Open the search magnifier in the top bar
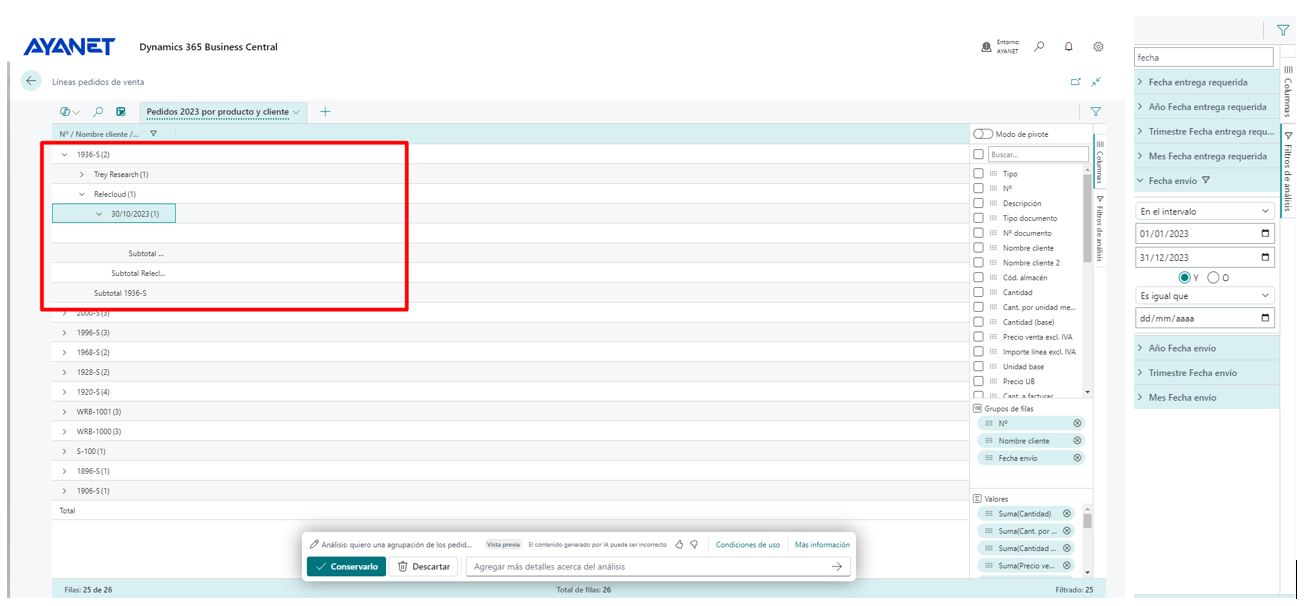Image resolution: width=1311 pixels, height=606 pixels. pos(1040,46)
